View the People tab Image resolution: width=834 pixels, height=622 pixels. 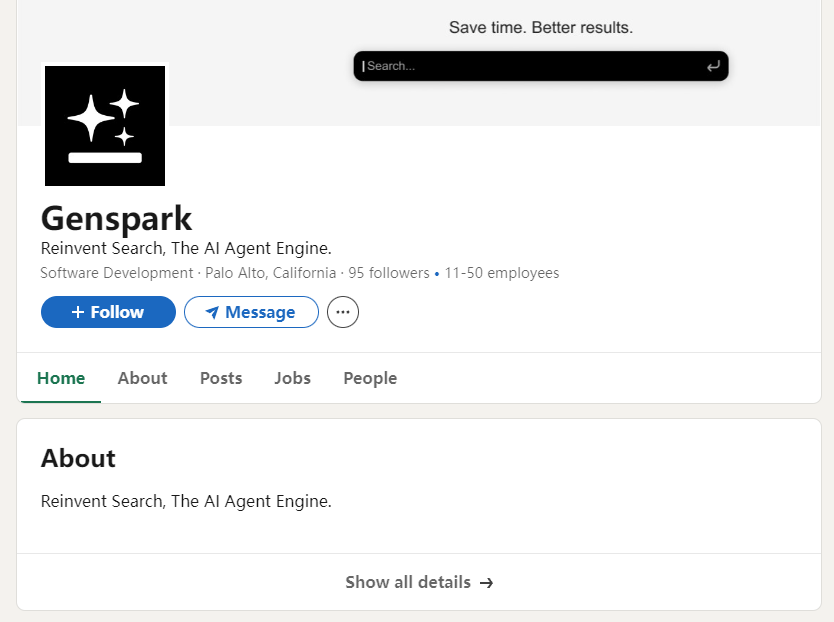pos(370,378)
